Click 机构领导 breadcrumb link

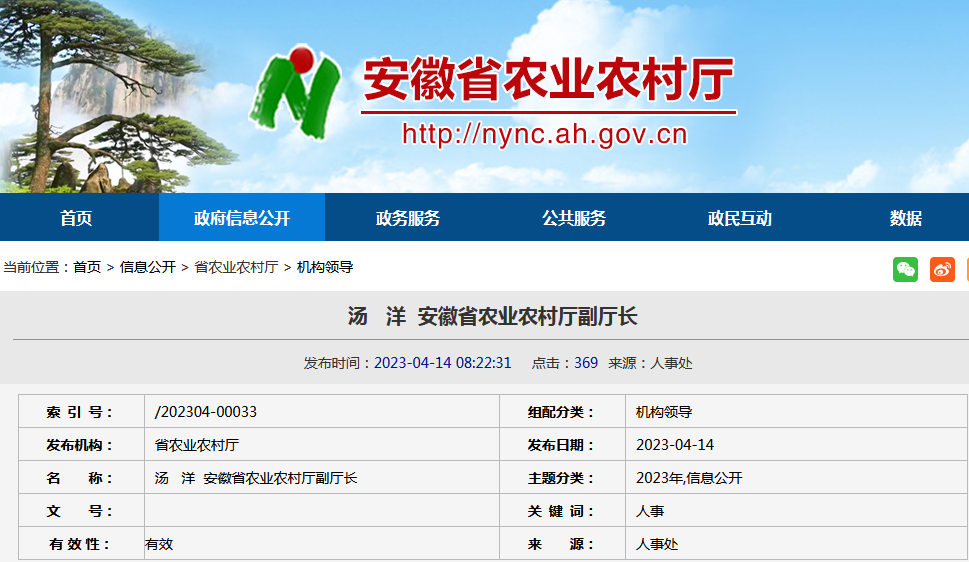pos(325,267)
